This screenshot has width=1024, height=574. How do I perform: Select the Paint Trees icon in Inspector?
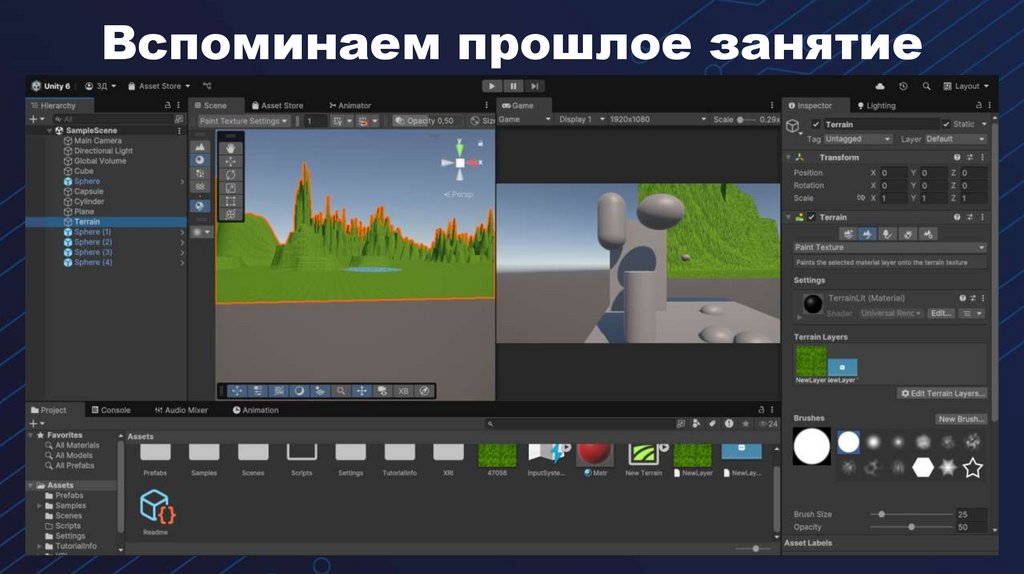(x=888, y=234)
